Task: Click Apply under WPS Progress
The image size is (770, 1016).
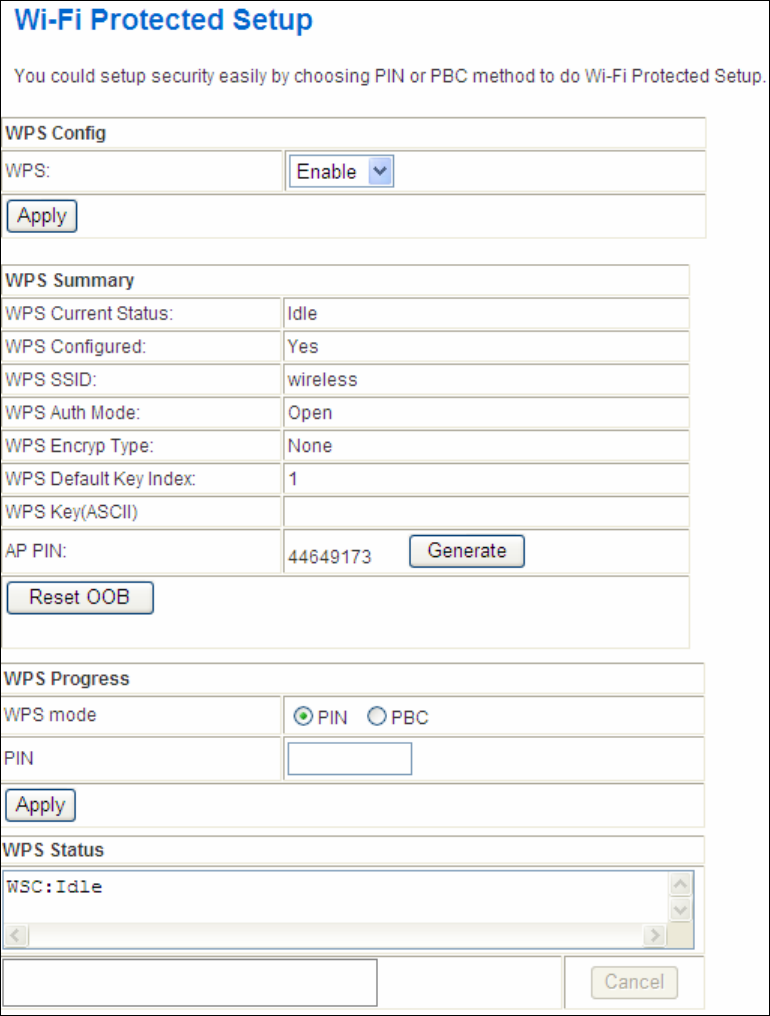Action: coord(41,805)
